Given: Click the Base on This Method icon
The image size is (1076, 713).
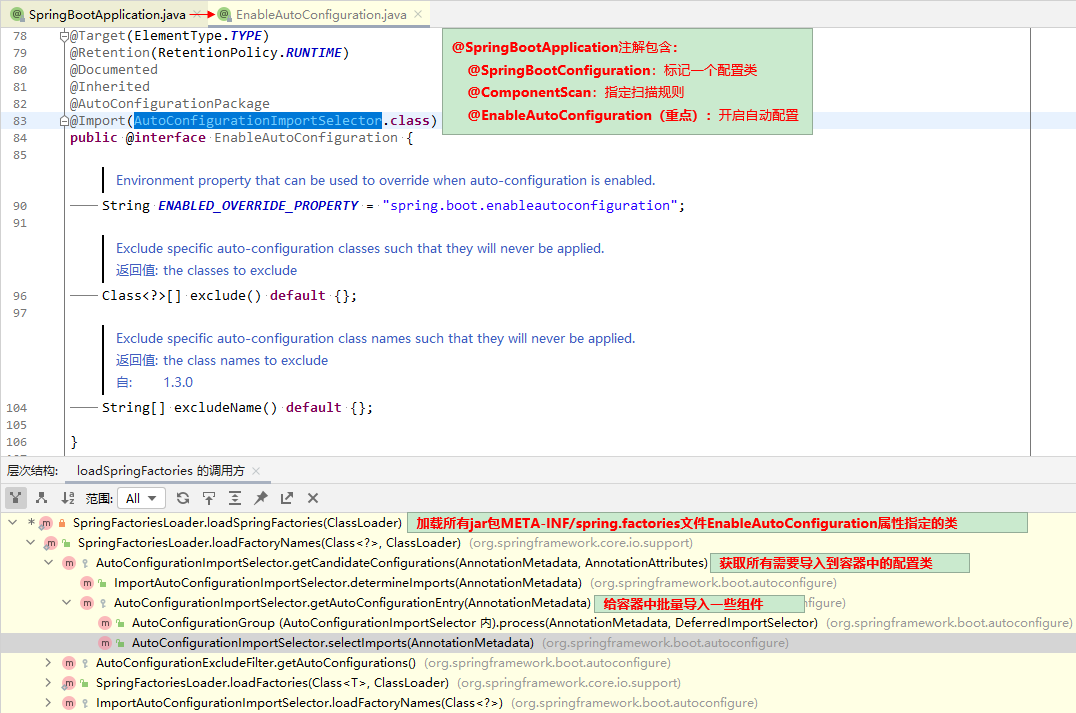Looking at the screenshot, I should [x=209, y=497].
